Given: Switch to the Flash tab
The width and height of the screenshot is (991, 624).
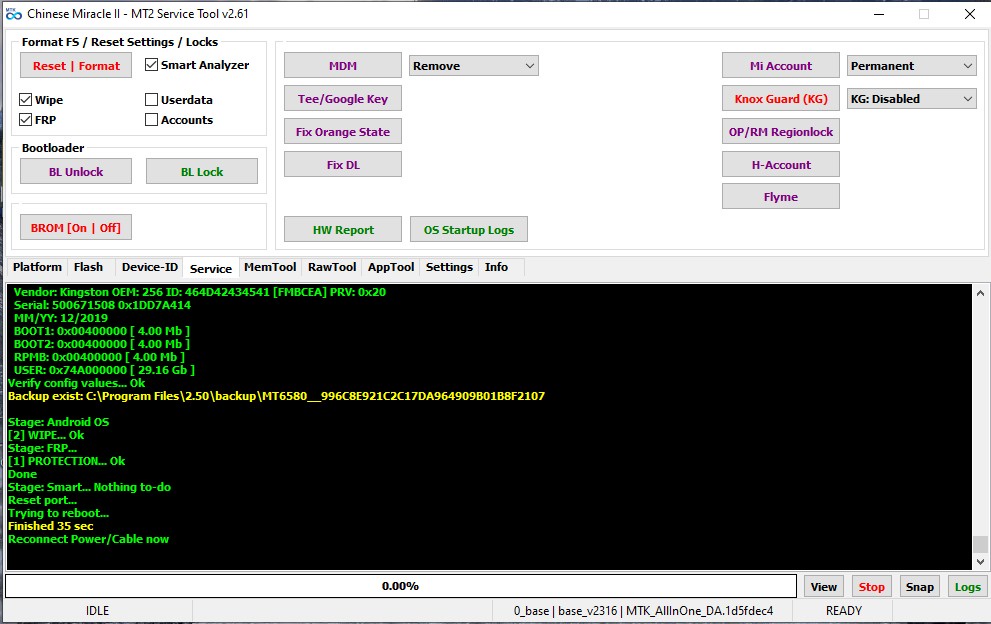Looking at the screenshot, I should [88, 267].
